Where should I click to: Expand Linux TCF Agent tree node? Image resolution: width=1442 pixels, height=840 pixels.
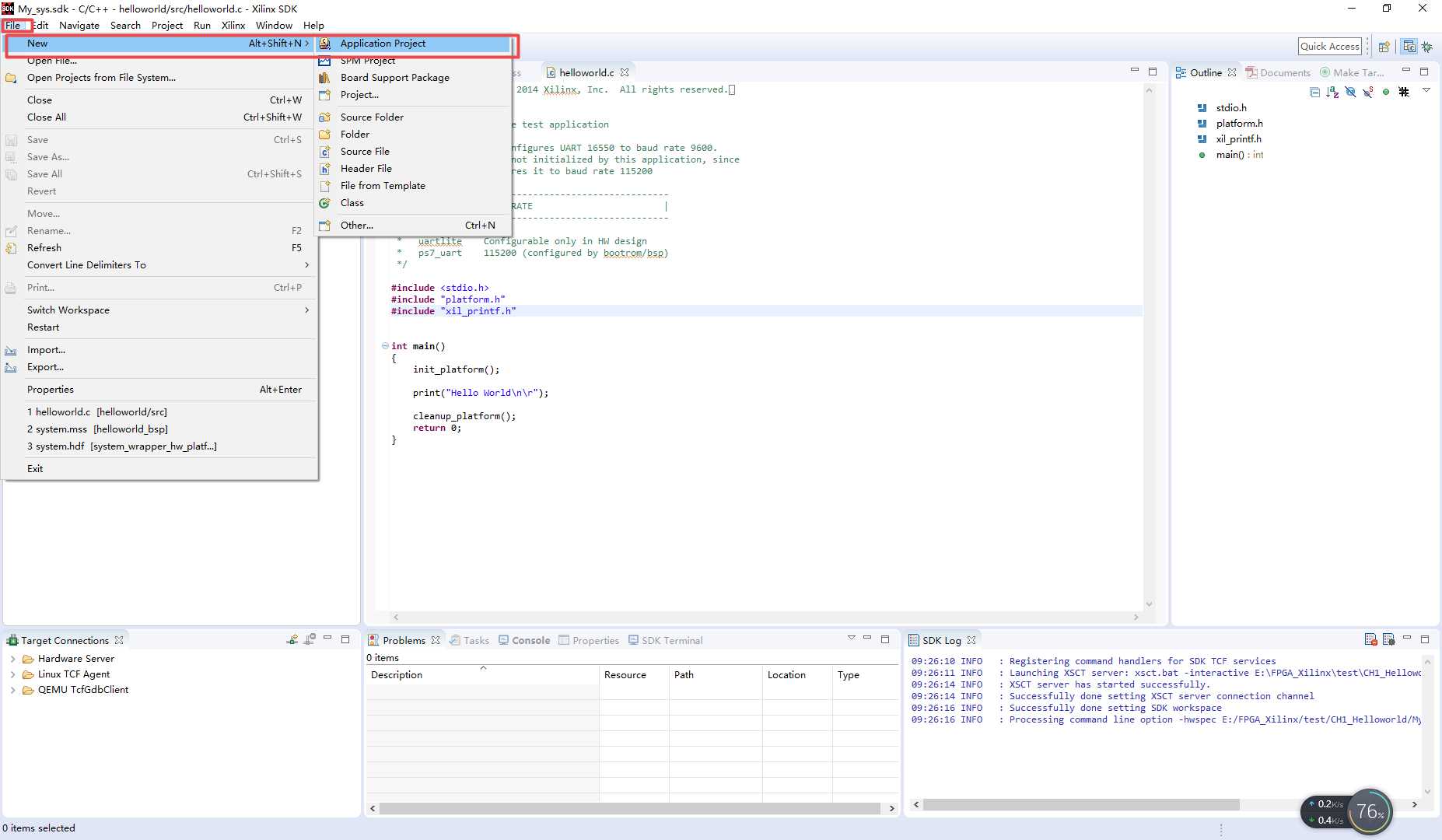coord(12,674)
